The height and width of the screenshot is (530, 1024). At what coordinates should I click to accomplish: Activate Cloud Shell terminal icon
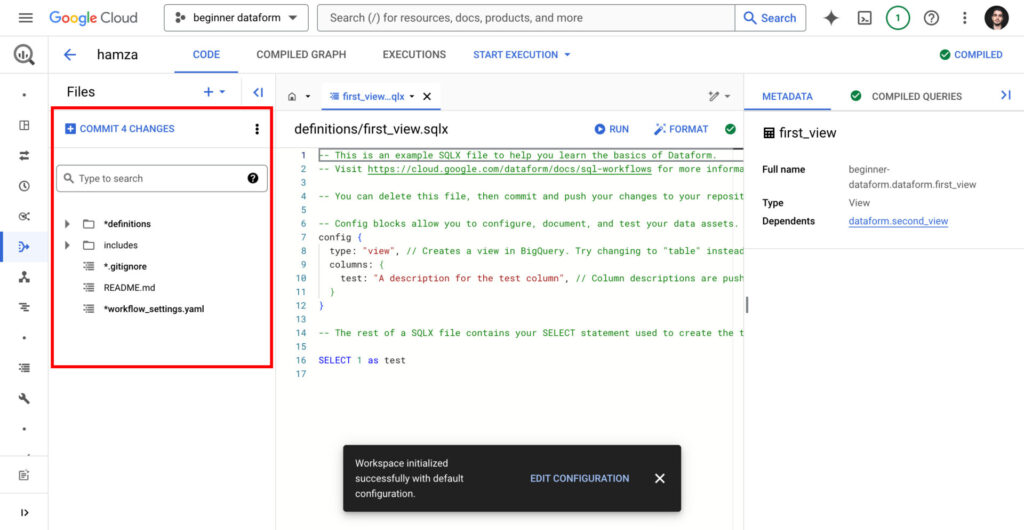[x=865, y=18]
